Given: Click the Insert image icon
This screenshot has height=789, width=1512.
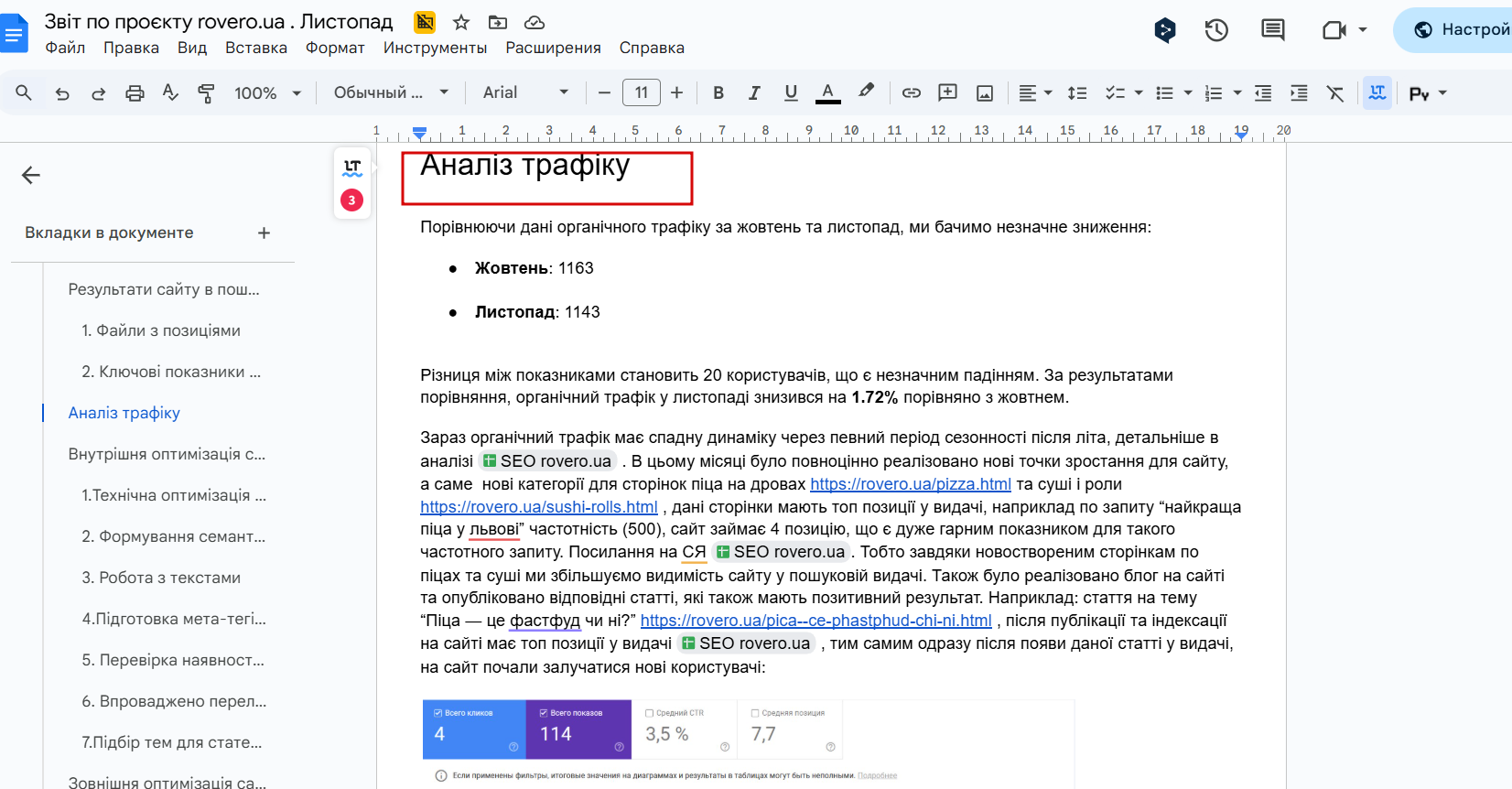Looking at the screenshot, I should tap(985, 93).
